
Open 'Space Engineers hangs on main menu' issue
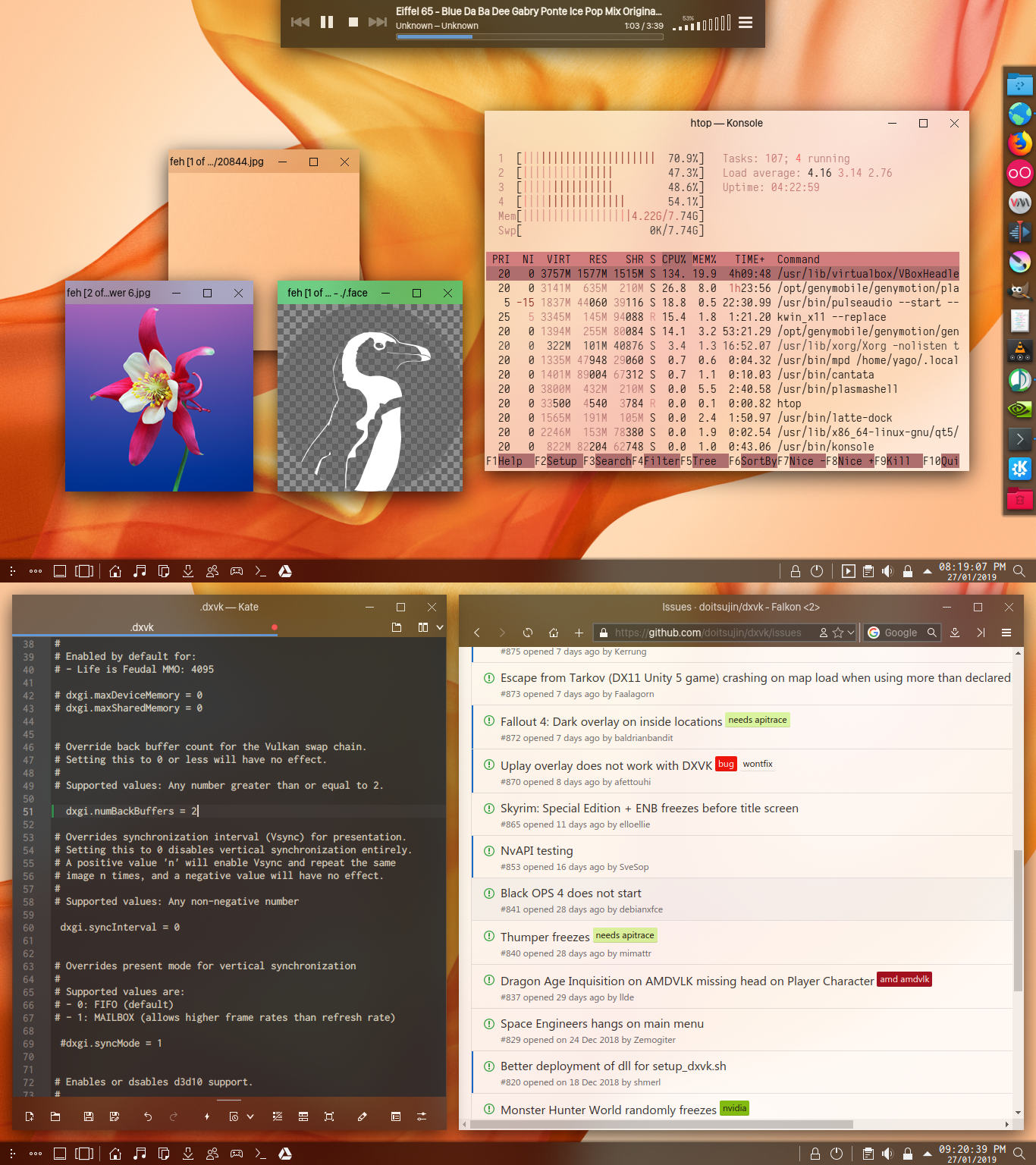(x=601, y=1024)
